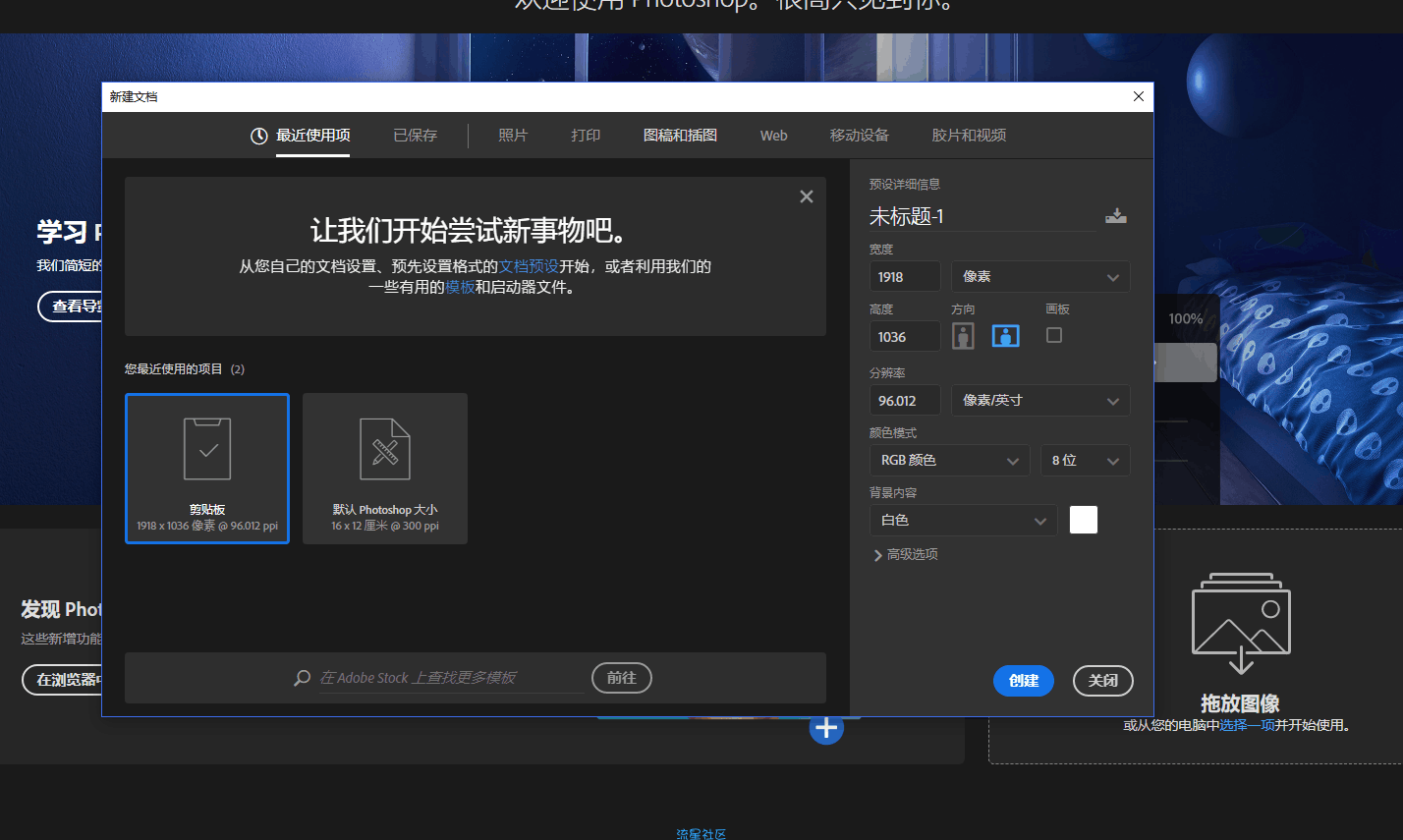1403x840 pixels.
Task: Click the 流星社区 link at the bottom
Action: tap(701, 834)
